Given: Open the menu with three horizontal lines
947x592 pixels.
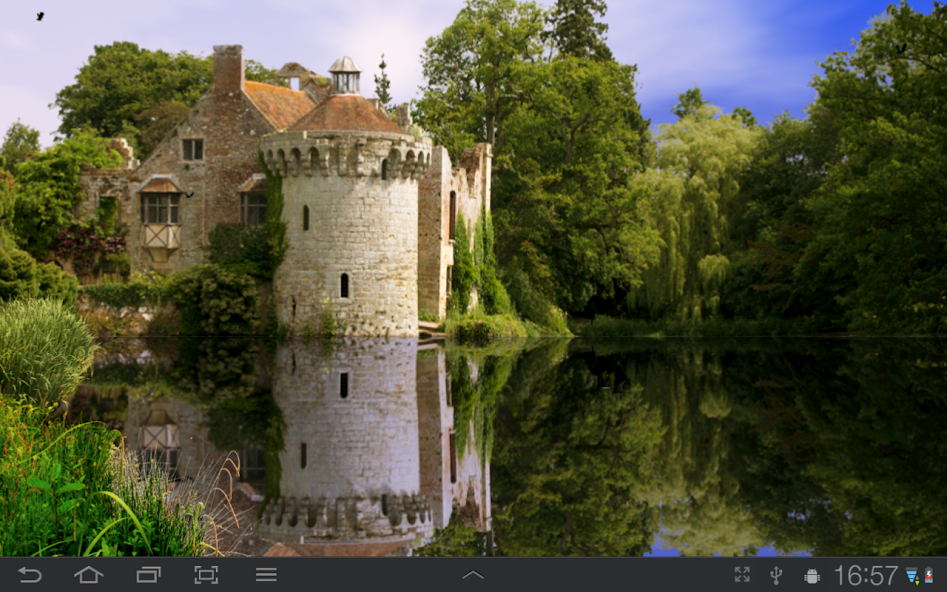Looking at the screenshot, I should pos(266,574).
